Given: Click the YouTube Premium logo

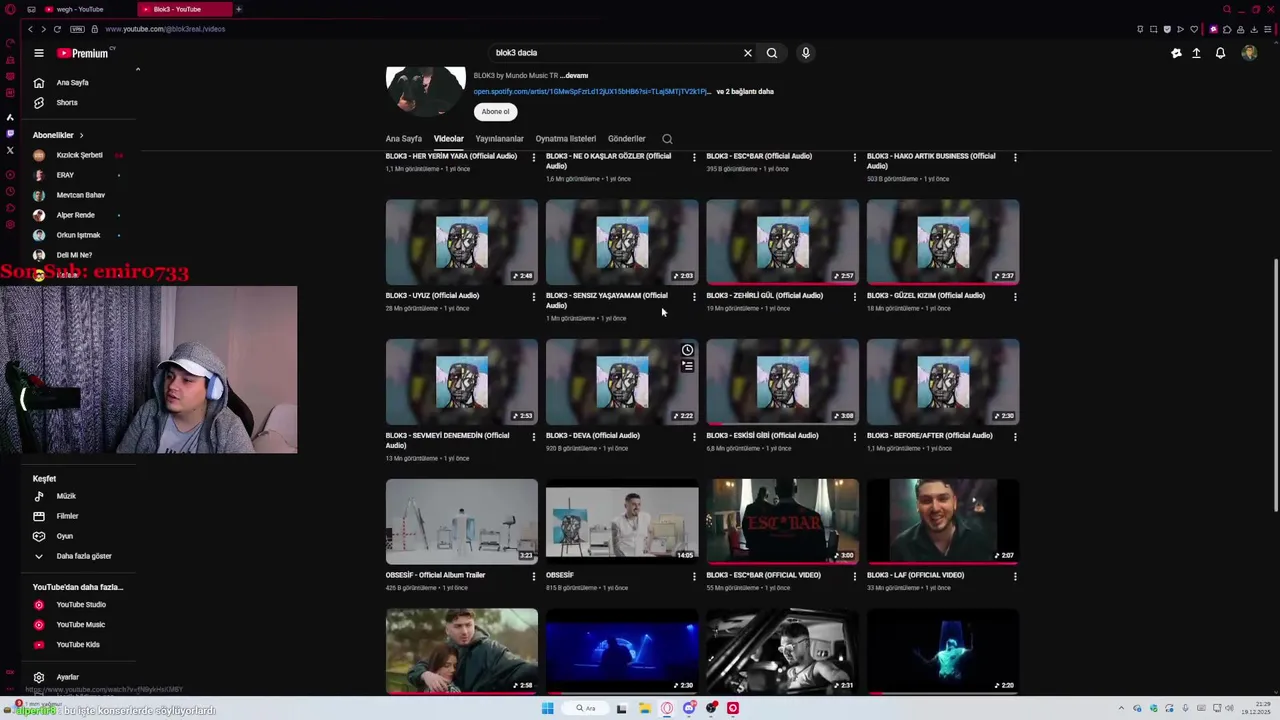Looking at the screenshot, I should coord(84,53).
